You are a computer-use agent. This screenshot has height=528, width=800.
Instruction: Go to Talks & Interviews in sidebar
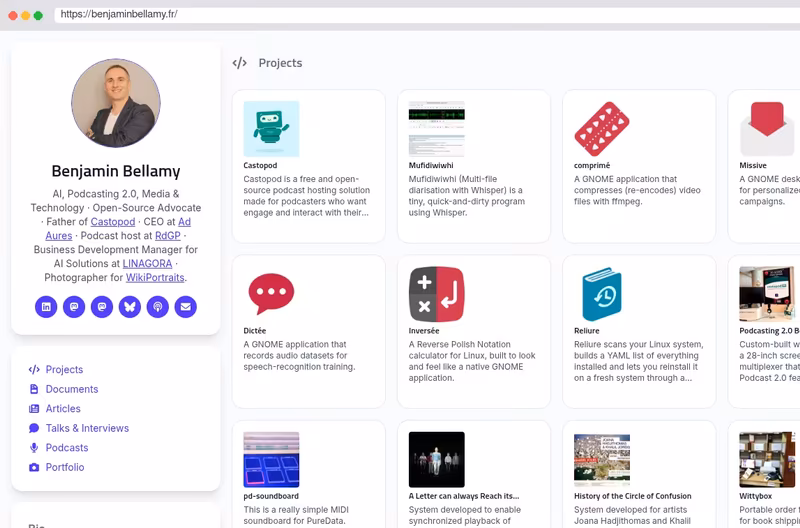point(79,428)
